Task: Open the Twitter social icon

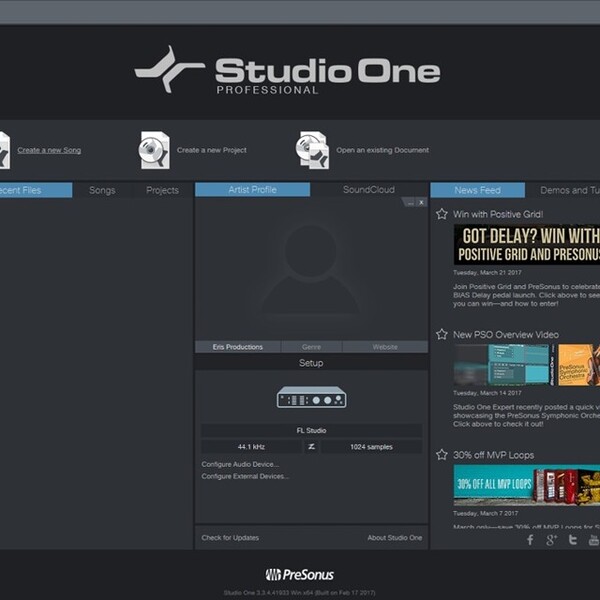Action: [573, 540]
